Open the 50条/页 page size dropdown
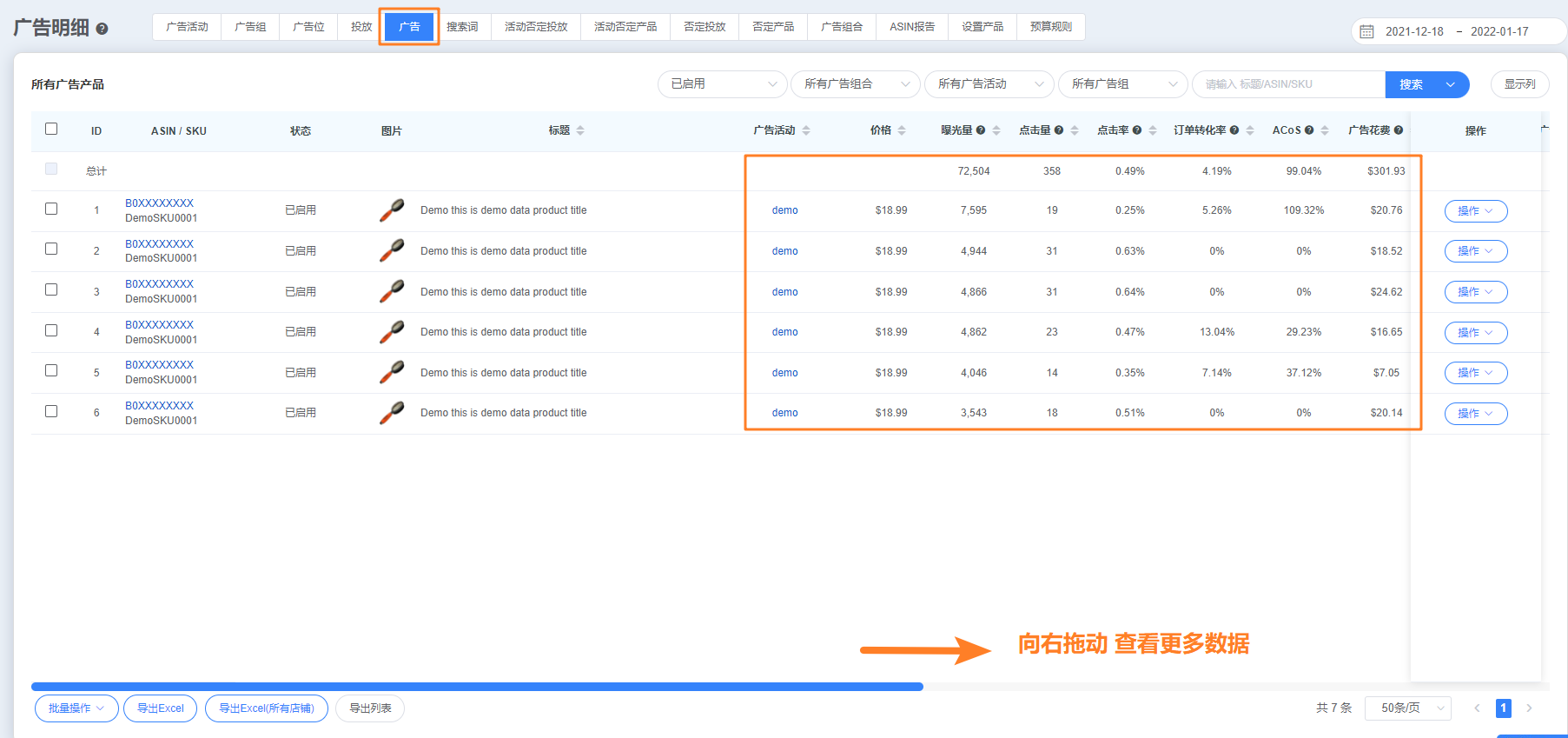 (x=1407, y=708)
